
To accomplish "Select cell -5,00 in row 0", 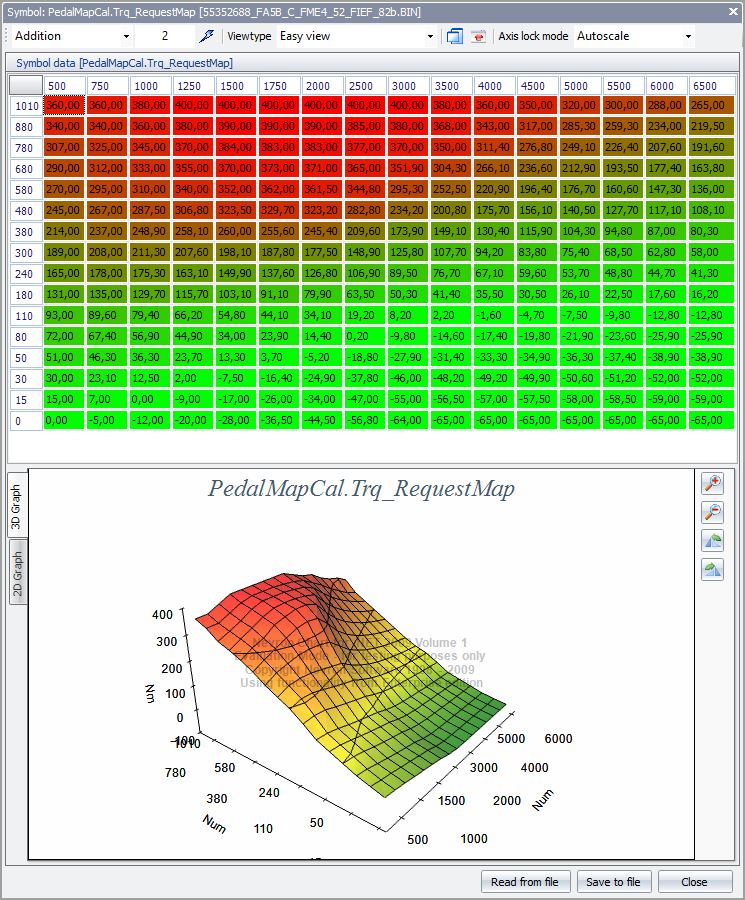I will (x=107, y=420).
